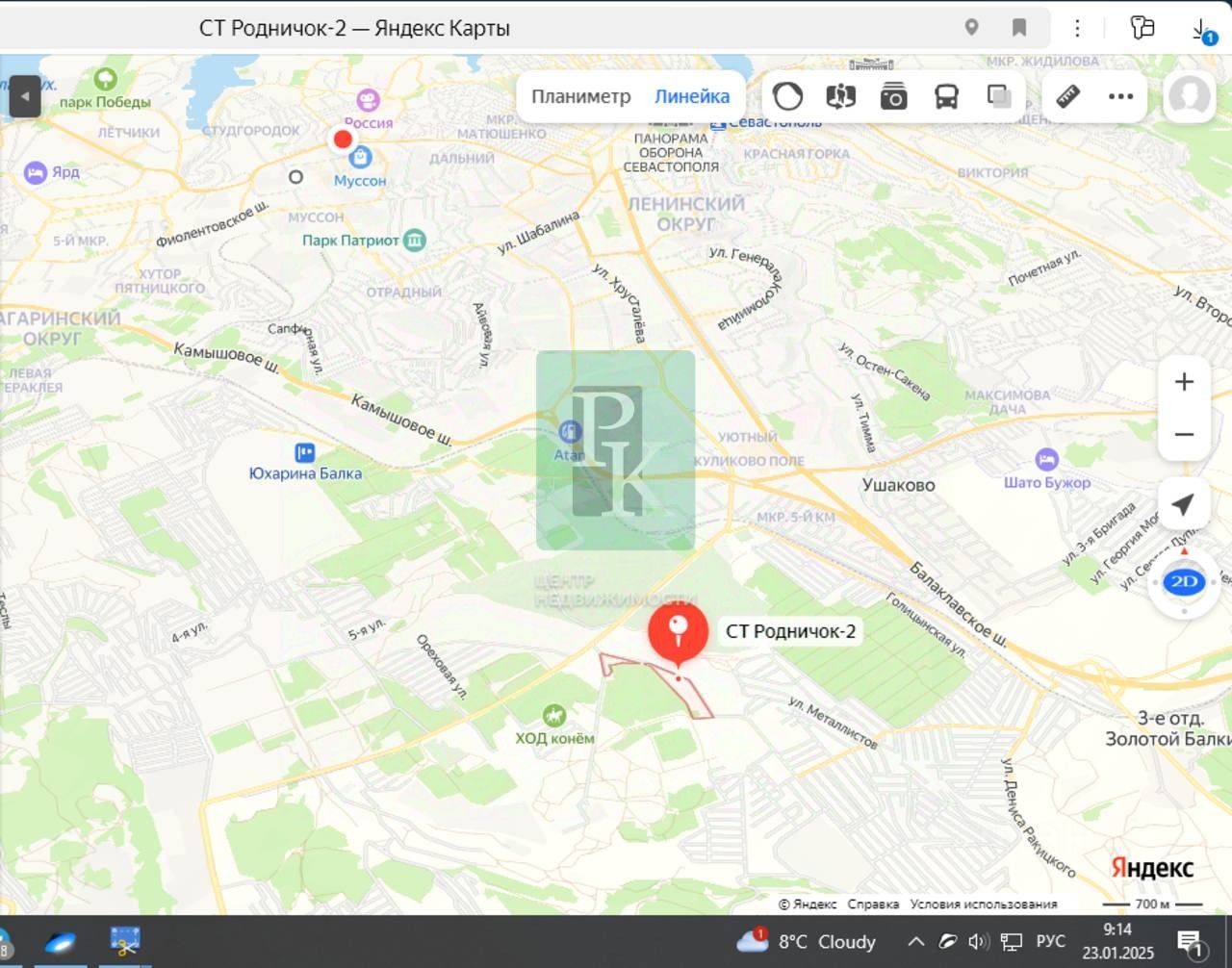
Task: Click the КУЛИКОВО ПОЛЕ area label
Action: point(749,461)
